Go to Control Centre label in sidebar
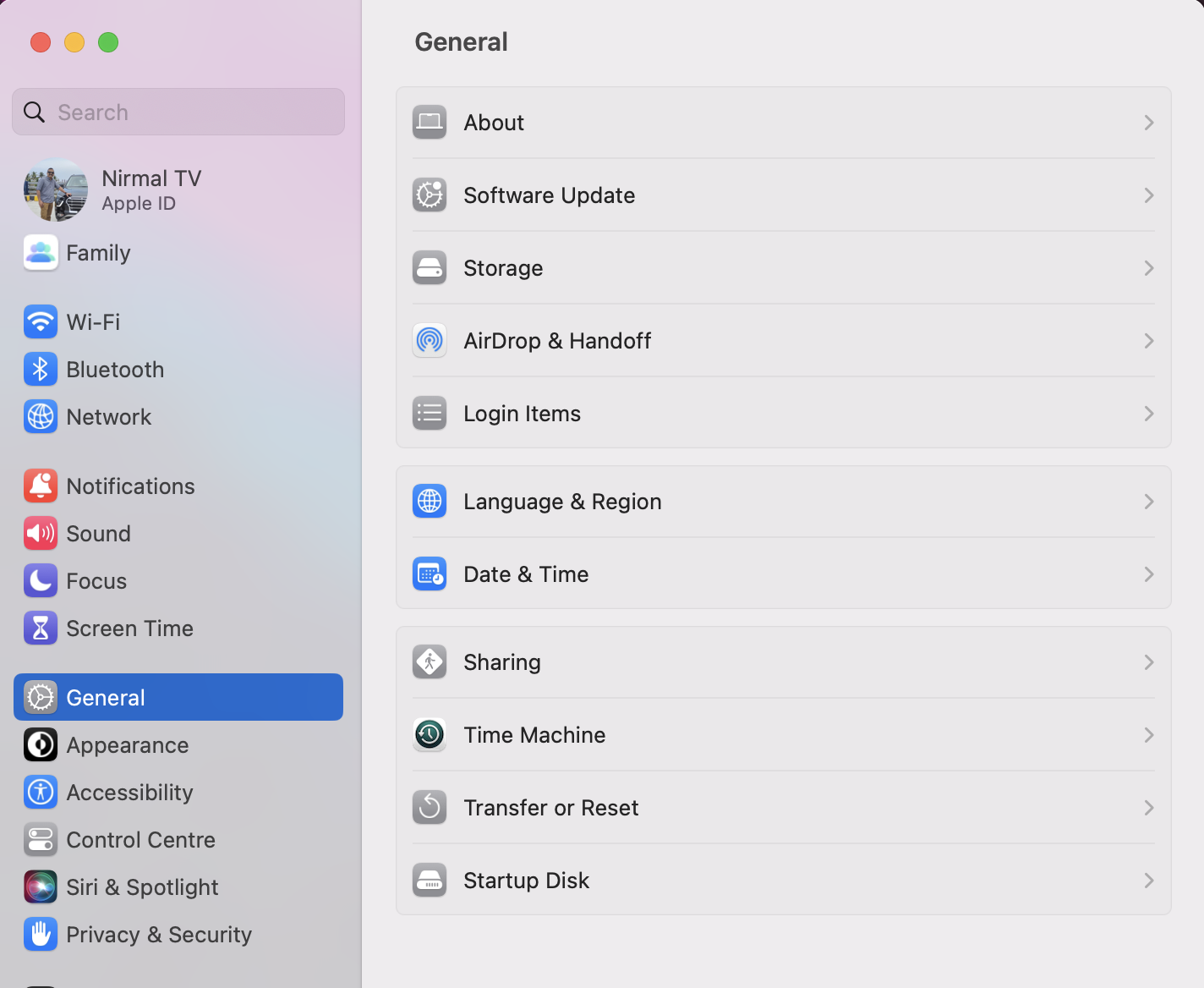 (141, 840)
